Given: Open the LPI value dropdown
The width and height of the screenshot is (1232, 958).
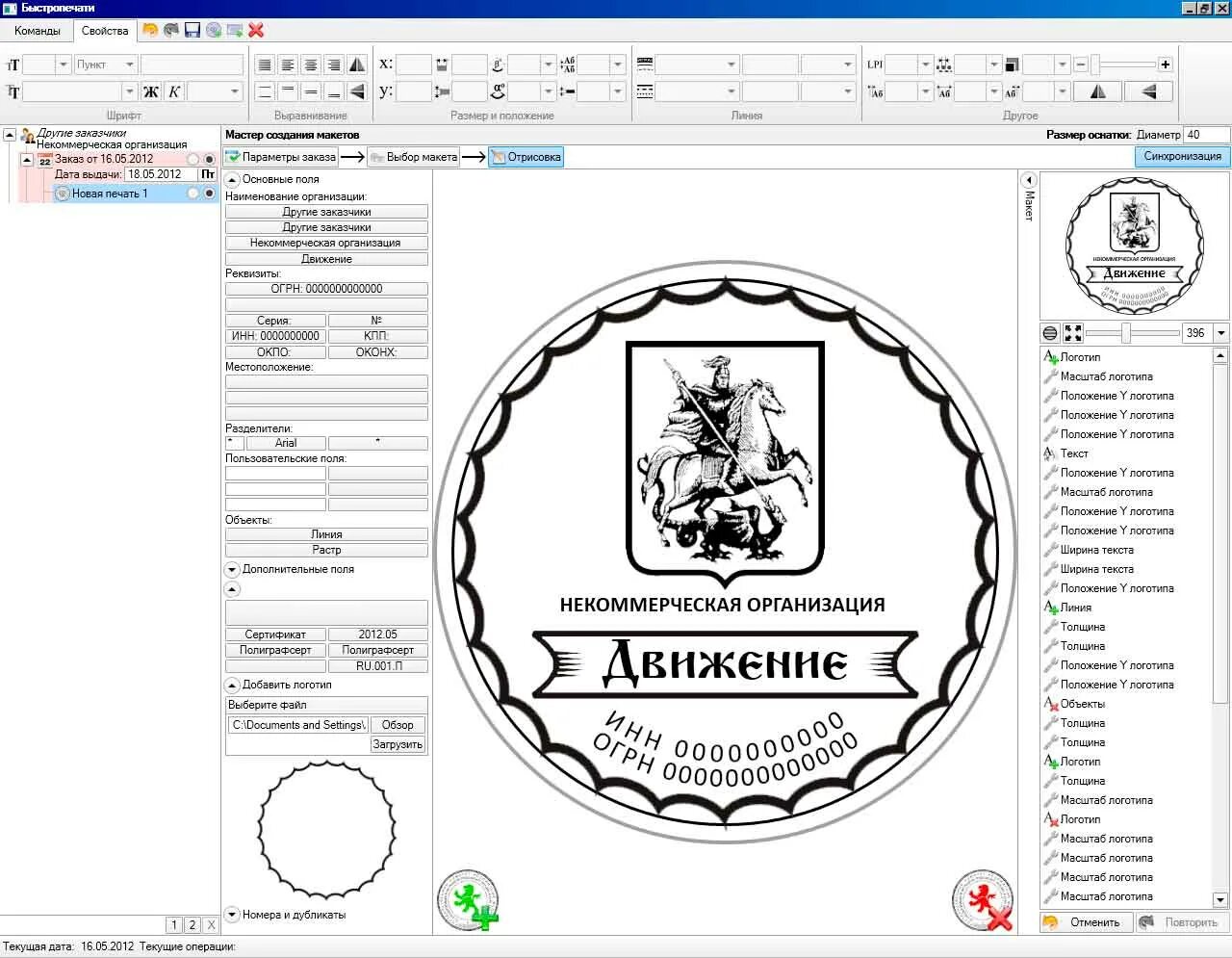Looking at the screenshot, I should click(924, 65).
